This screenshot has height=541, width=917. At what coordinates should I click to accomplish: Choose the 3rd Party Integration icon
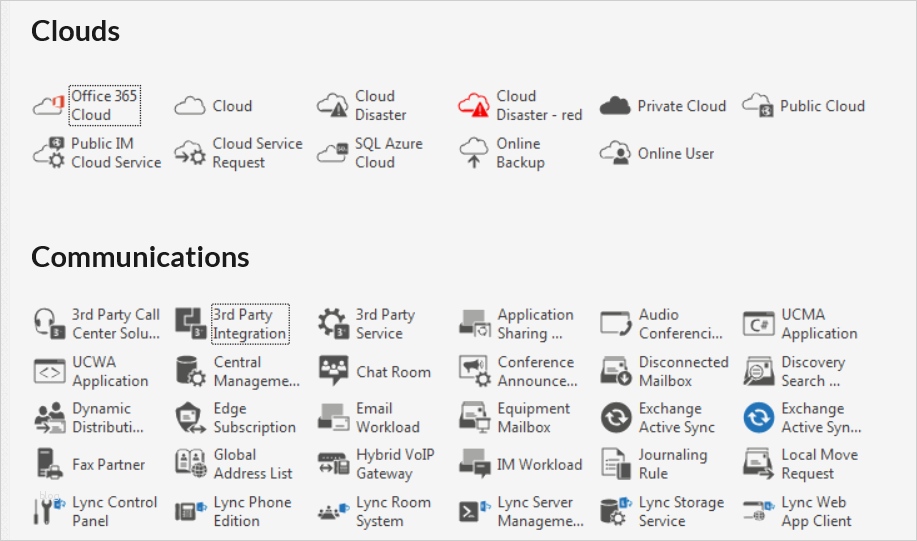[190, 324]
